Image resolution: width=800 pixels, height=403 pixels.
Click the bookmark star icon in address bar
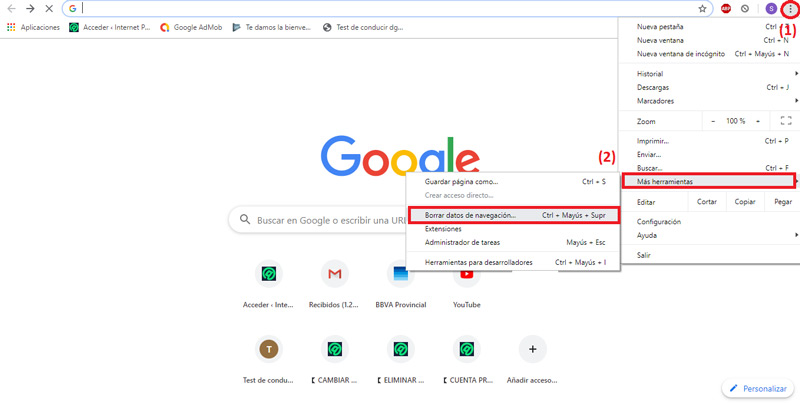704,8
